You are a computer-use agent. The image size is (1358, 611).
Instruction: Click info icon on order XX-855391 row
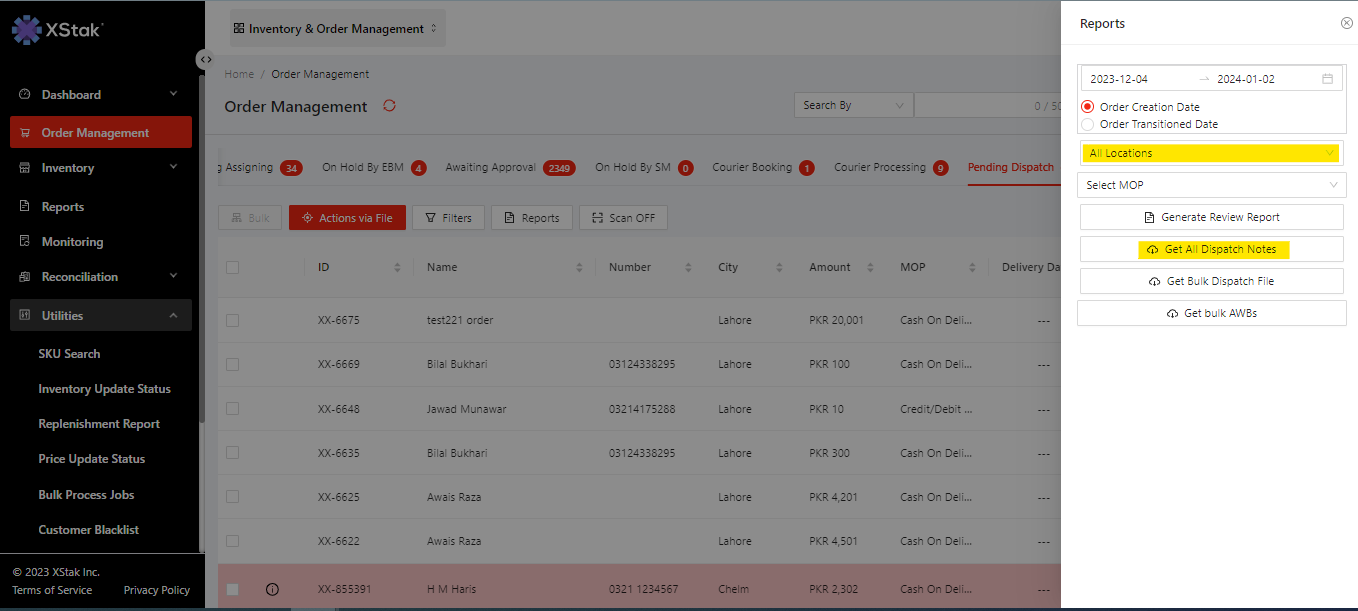tap(272, 590)
